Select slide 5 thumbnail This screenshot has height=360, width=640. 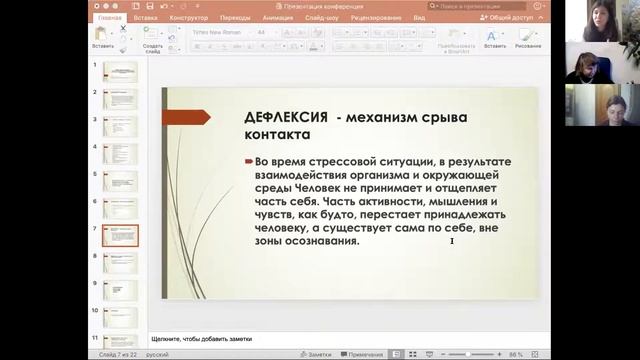click(120, 181)
